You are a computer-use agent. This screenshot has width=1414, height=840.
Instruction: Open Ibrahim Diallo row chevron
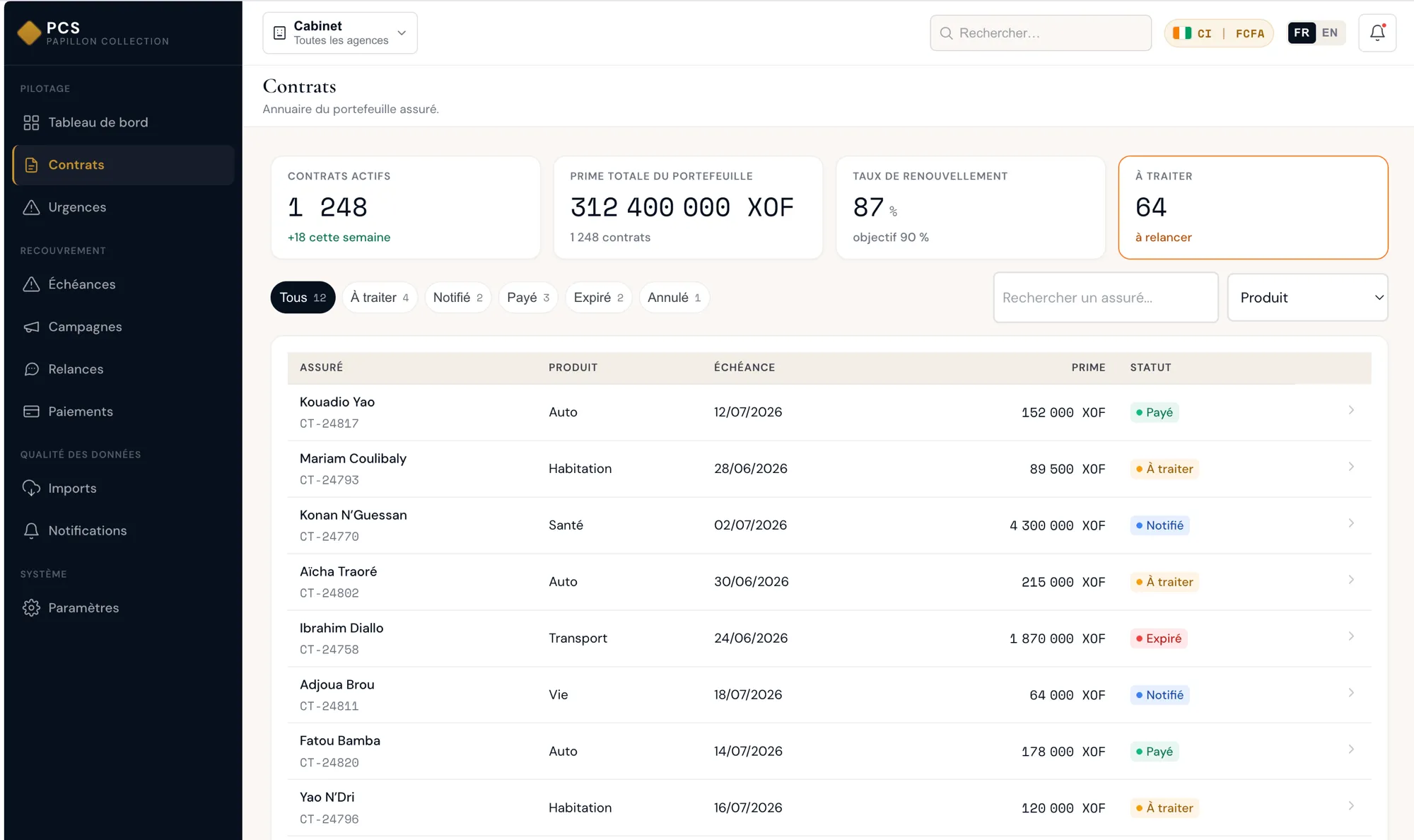[1351, 636]
